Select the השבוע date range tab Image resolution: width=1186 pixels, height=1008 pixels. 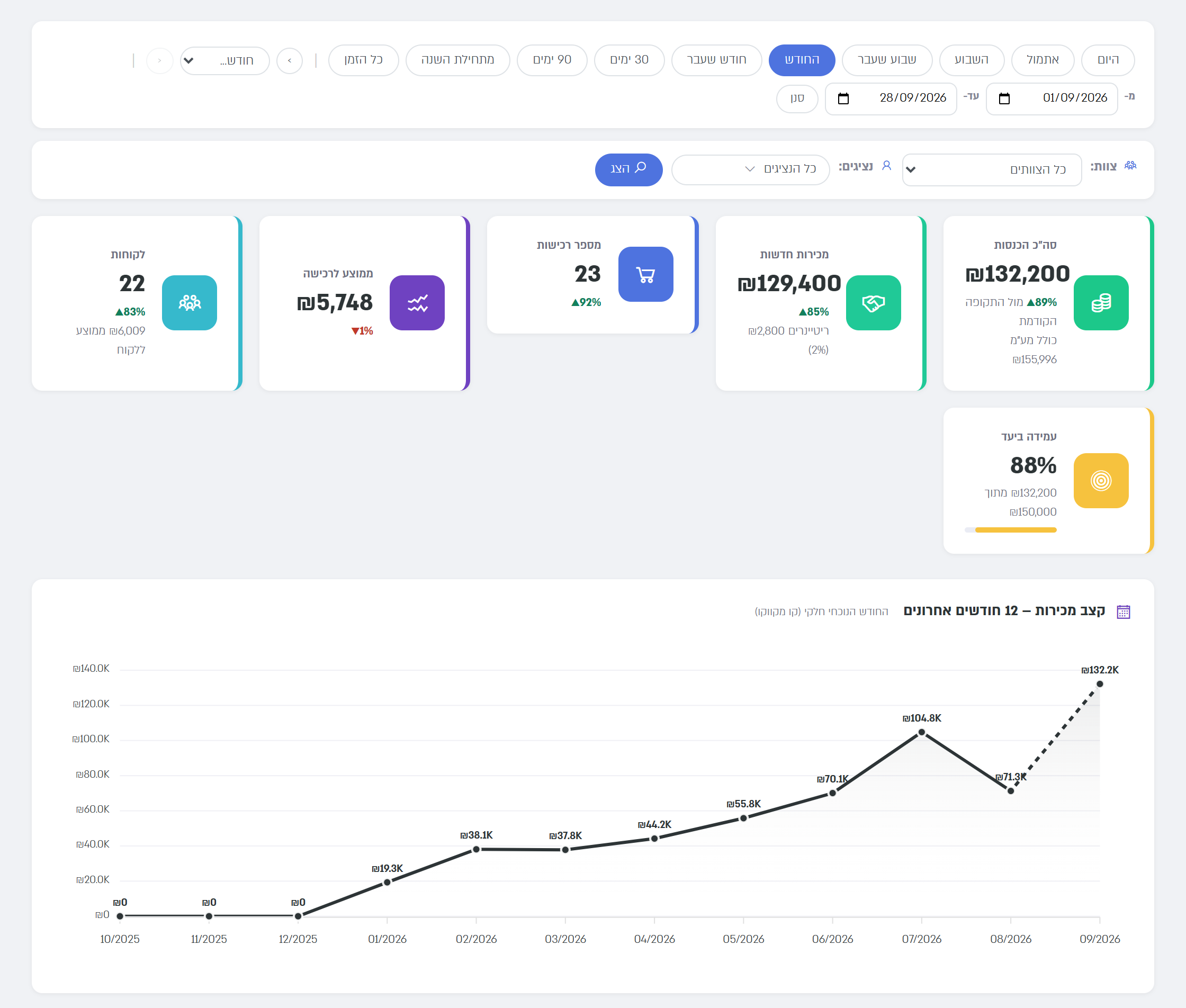(x=972, y=60)
